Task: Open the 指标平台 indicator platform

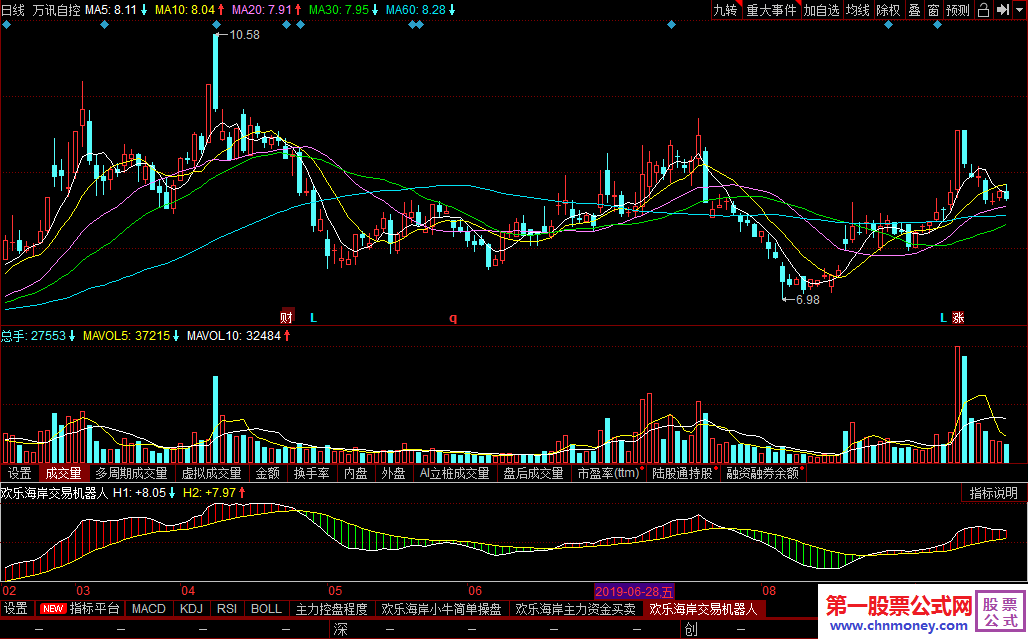Action: pyautogui.click(x=94, y=609)
